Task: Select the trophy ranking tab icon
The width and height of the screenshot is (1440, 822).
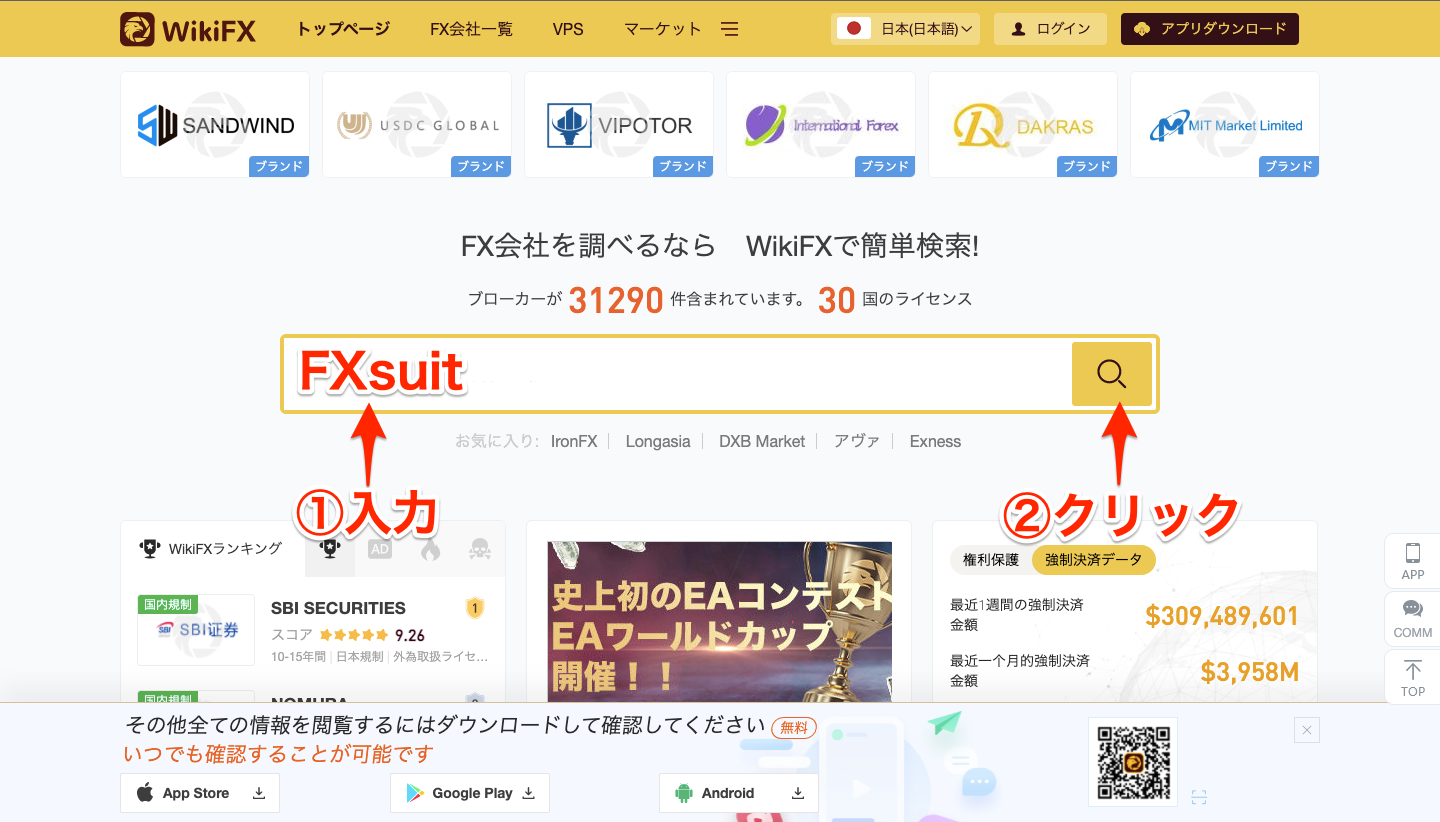Action: click(330, 549)
